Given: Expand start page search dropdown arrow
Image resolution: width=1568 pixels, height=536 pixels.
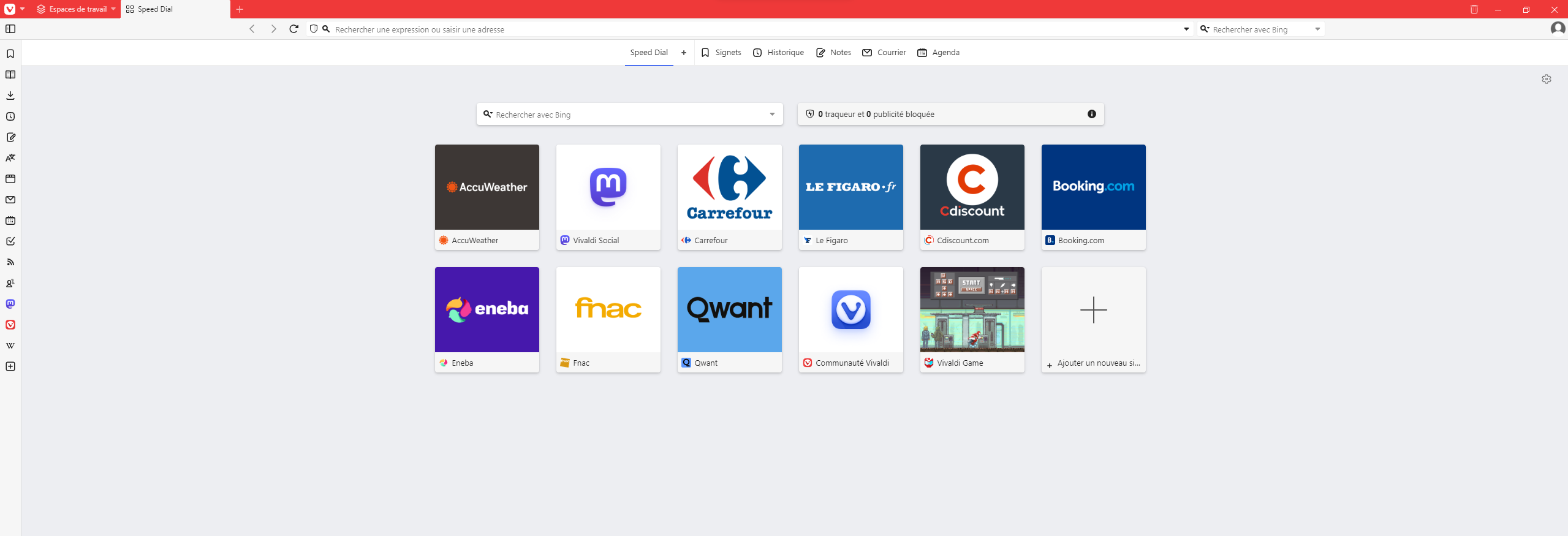Looking at the screenshot, I should [x=772, y=115].
